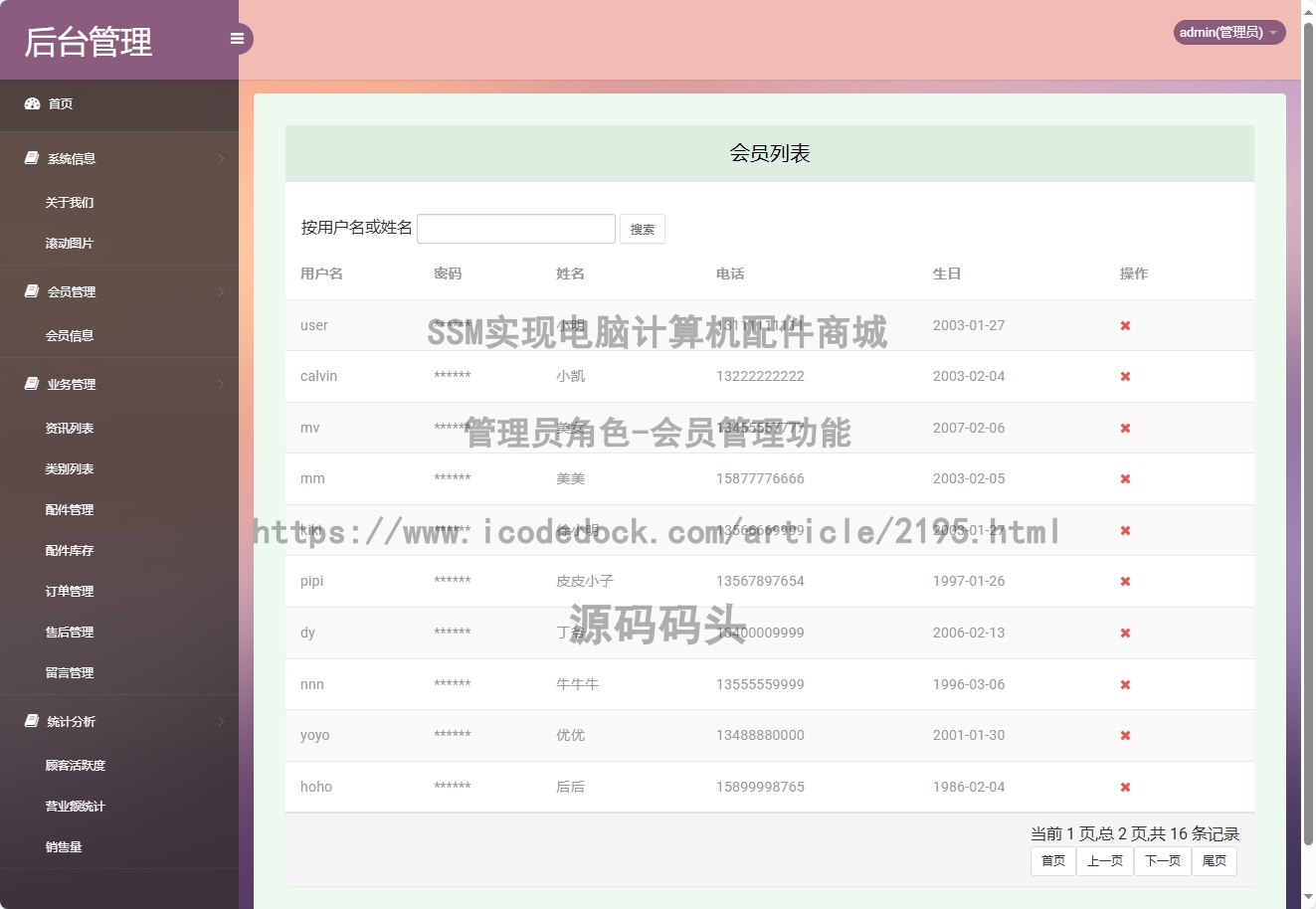Select name cell 皮皮小子

[585, 581]
